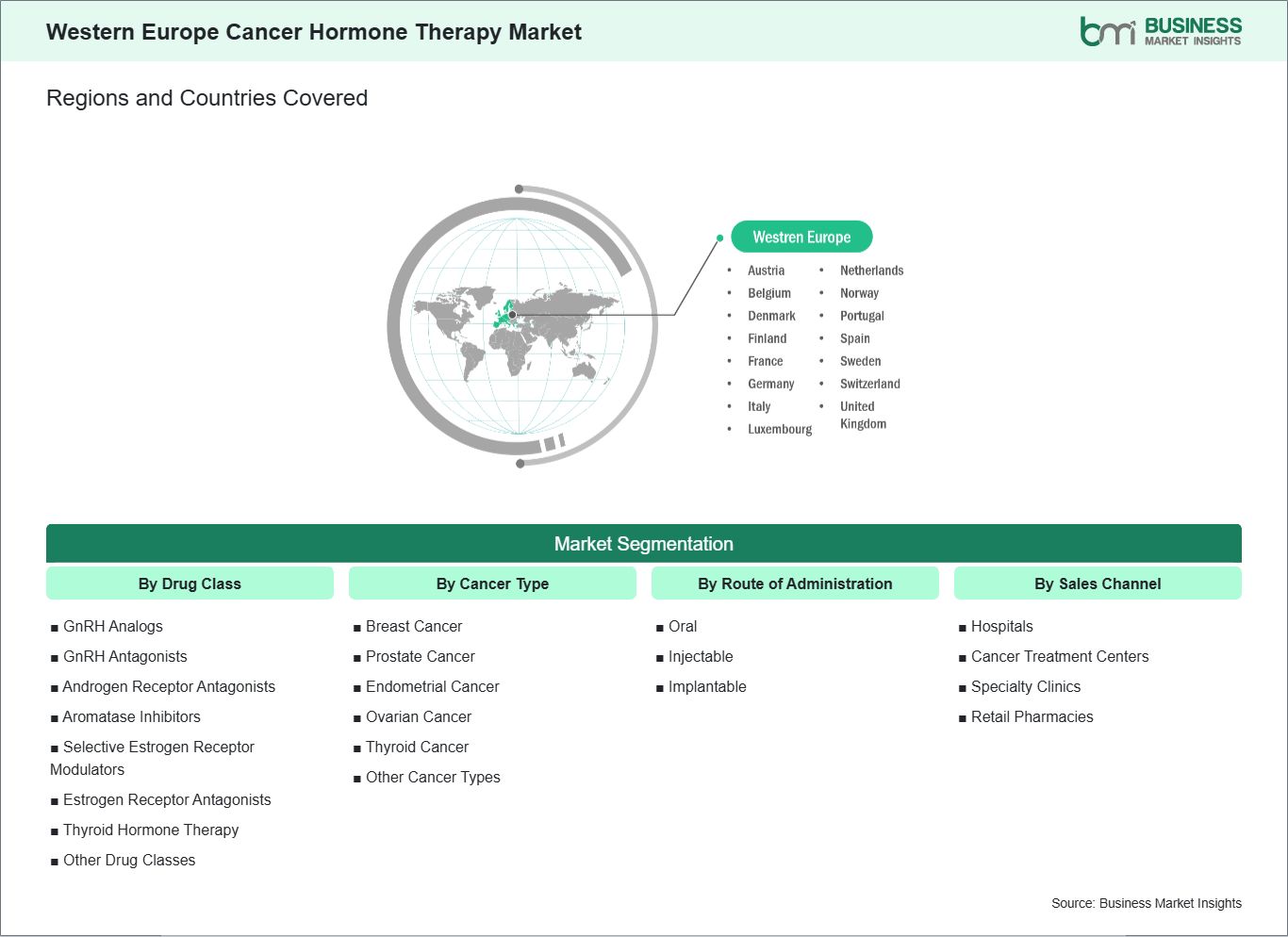The height and width of the screenshot is (937, 1288).
Task: Click the green dot beside Westren Europe label
Action: (x=719, y=238)
